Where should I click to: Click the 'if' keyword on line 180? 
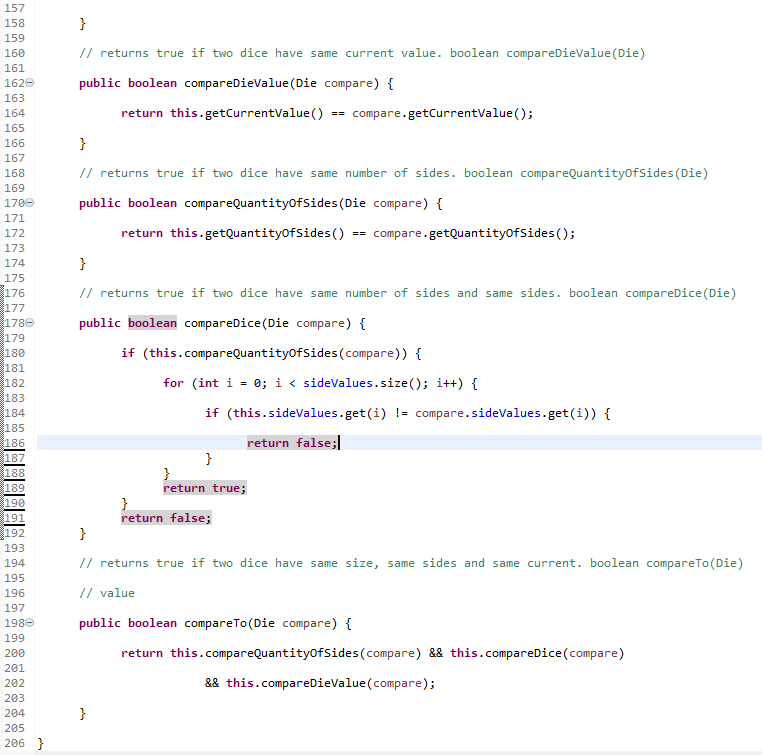click(128, 353)
